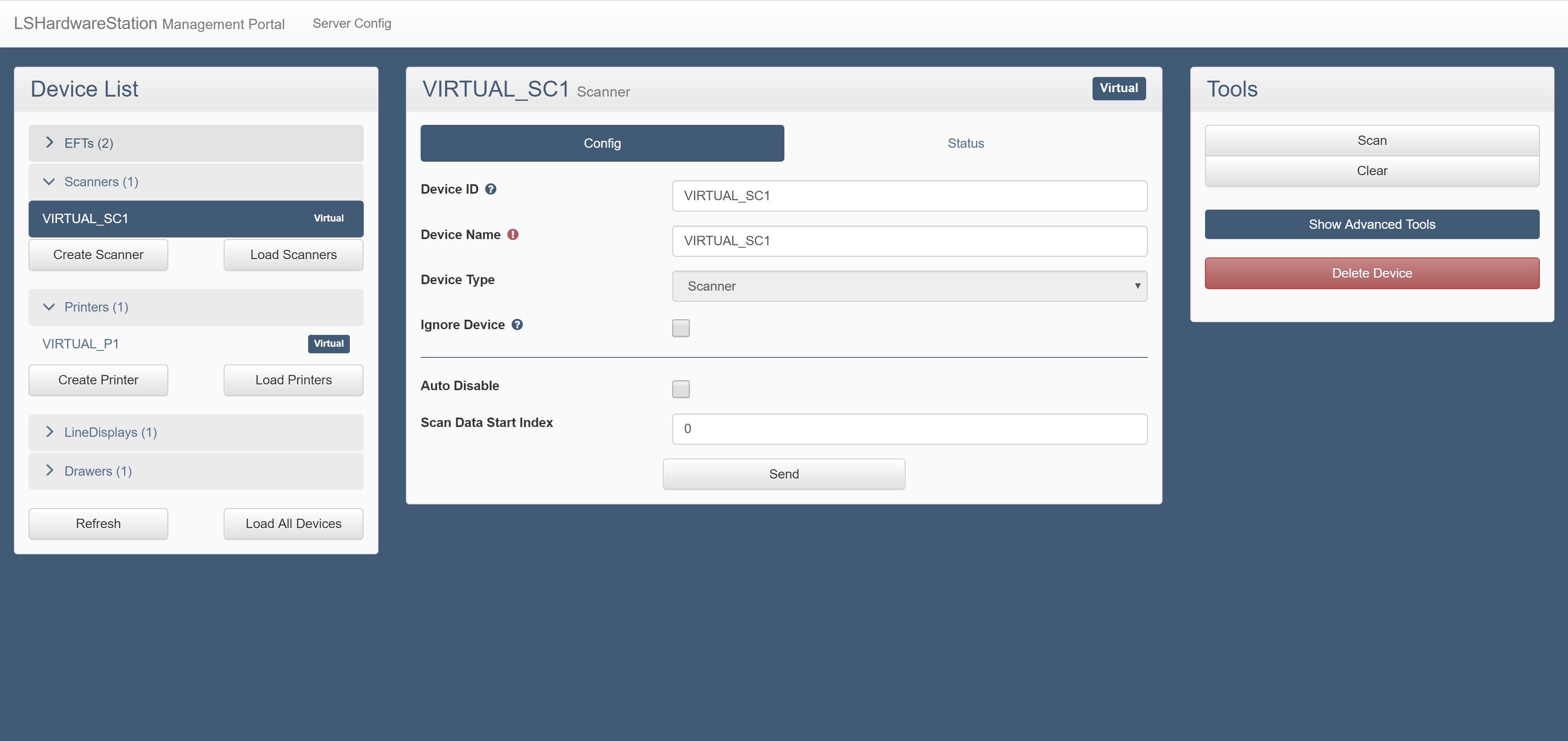1568x741 pixels.
Task: Click the Device ID help question icon
Action: (x=491, y=190)
